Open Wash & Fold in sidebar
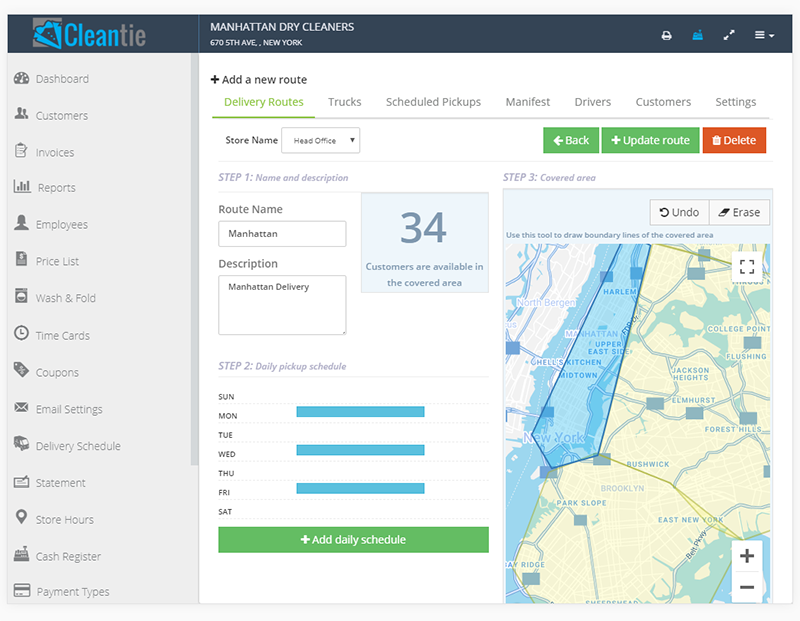 65,298
